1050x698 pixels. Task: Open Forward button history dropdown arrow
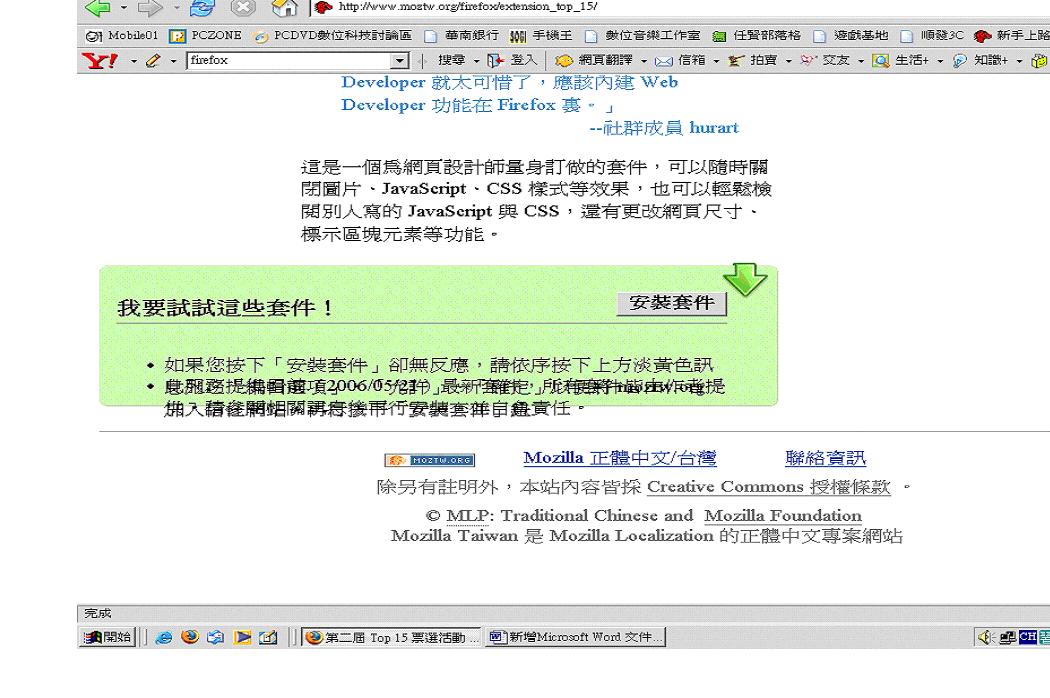pos(176,8)
